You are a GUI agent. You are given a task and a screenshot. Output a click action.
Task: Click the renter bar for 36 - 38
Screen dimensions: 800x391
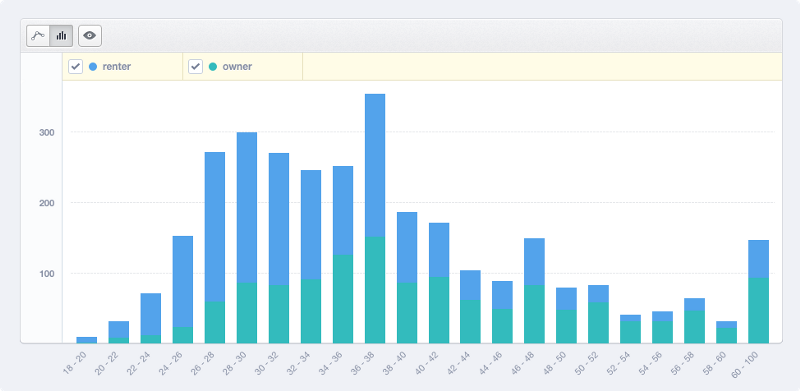click(x=375, y=165)
